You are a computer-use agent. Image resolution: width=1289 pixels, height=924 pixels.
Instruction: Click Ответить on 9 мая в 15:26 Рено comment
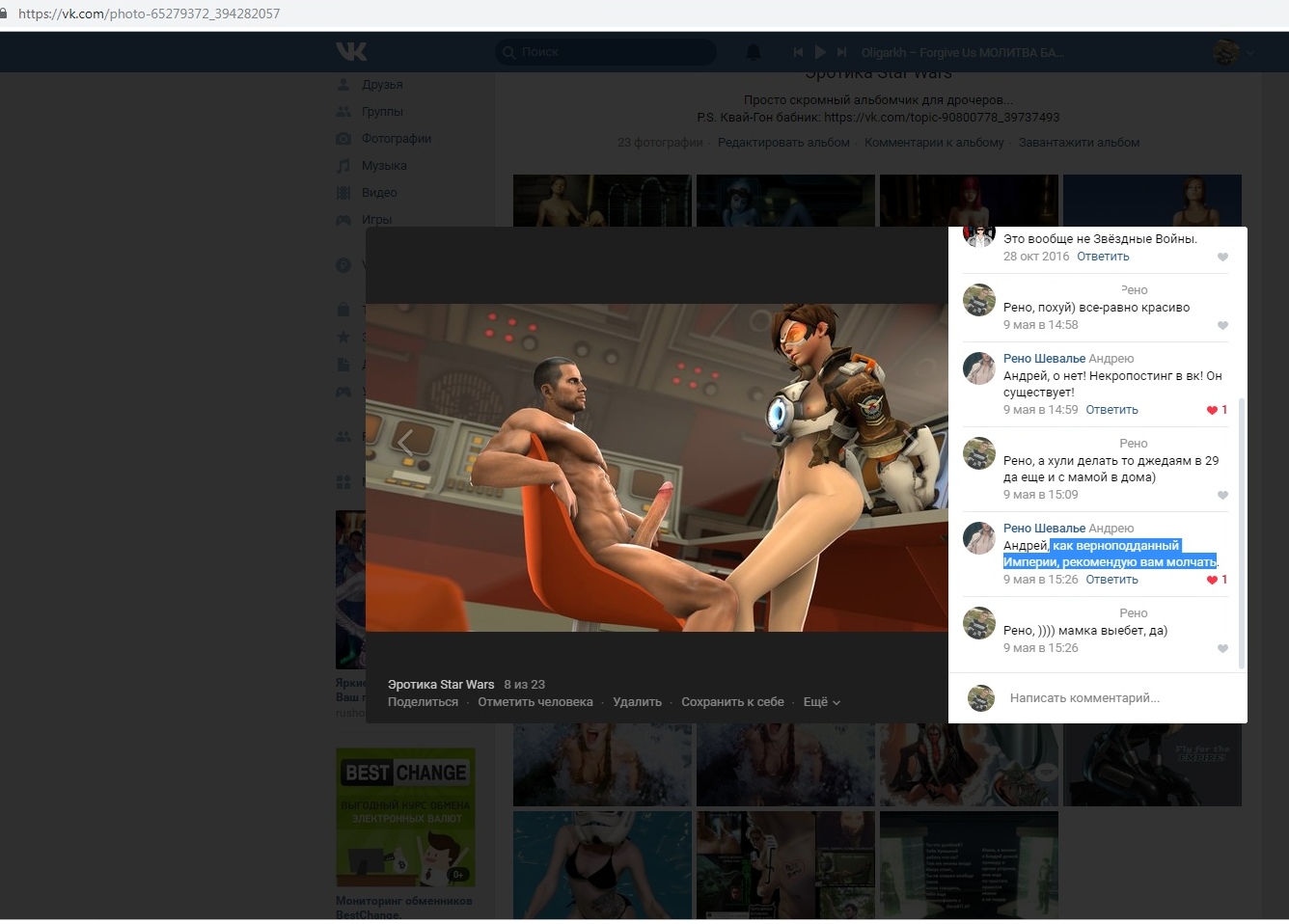click(x=1111, y=580)
